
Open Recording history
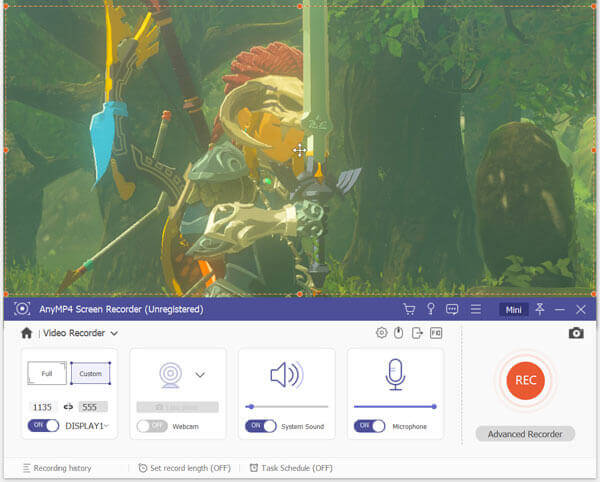pos(57,468)
